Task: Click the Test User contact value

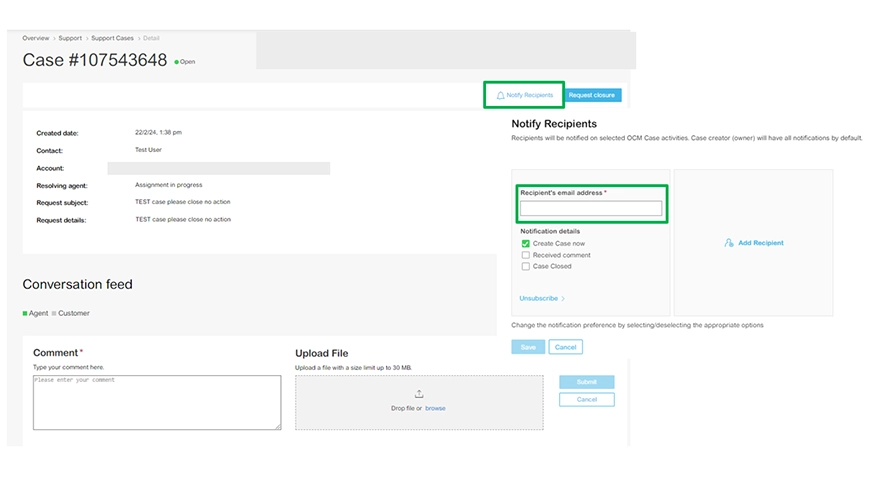Action: 148,150
